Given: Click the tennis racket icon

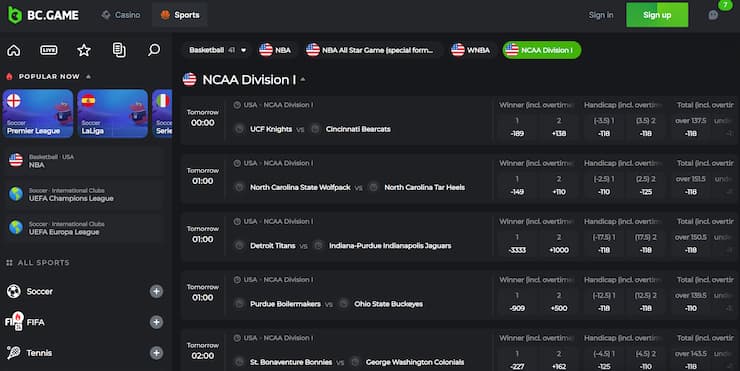Looking at the screenshot, I should point(14,353).
